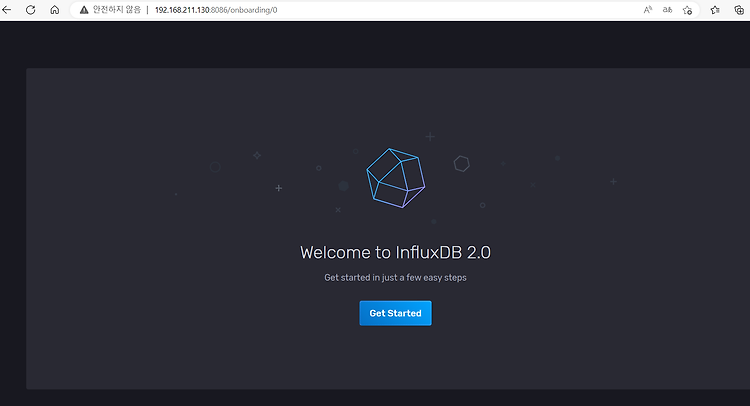
Task: Click the InfluxDB cube logo
Action: point(396,178)
